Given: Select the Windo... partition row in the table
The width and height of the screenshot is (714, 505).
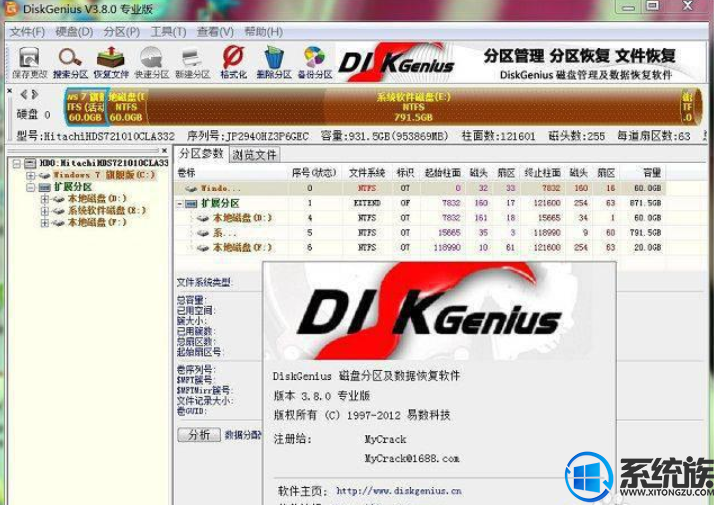Looking at the screenshot, I should 419,188.
